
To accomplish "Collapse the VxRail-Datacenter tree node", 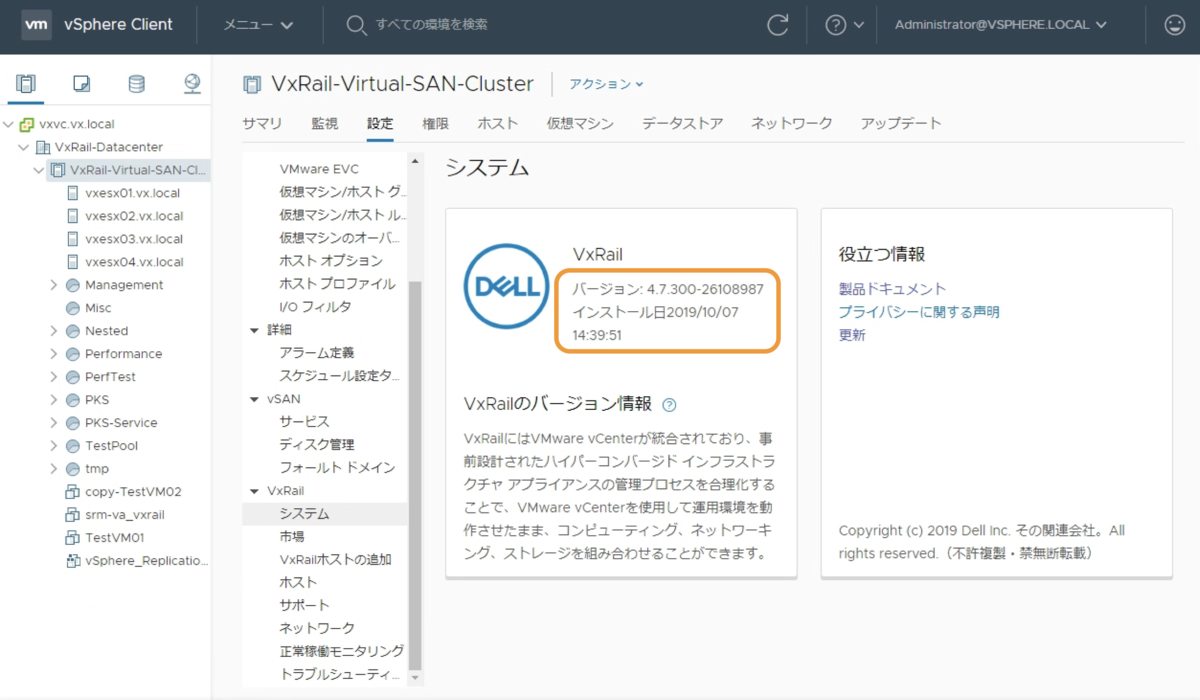I will 25,148.
